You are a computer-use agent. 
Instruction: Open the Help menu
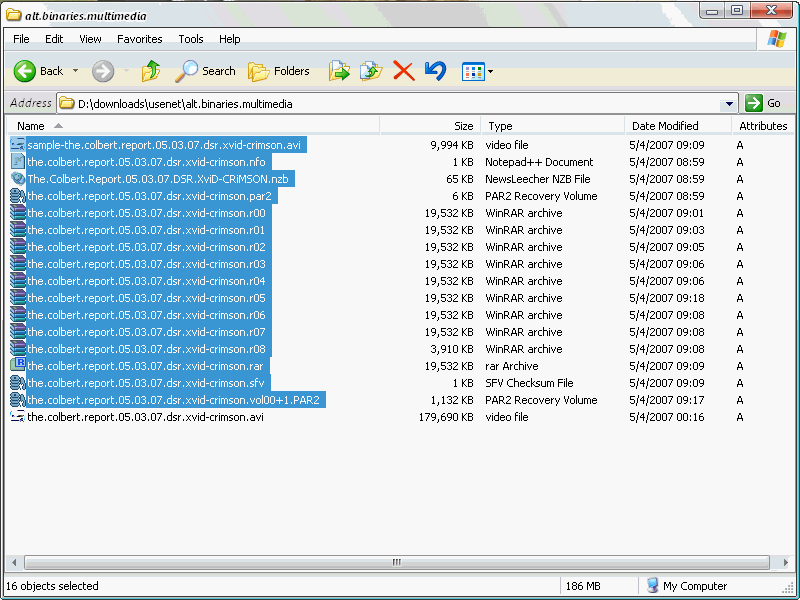(x=230, y=39)
